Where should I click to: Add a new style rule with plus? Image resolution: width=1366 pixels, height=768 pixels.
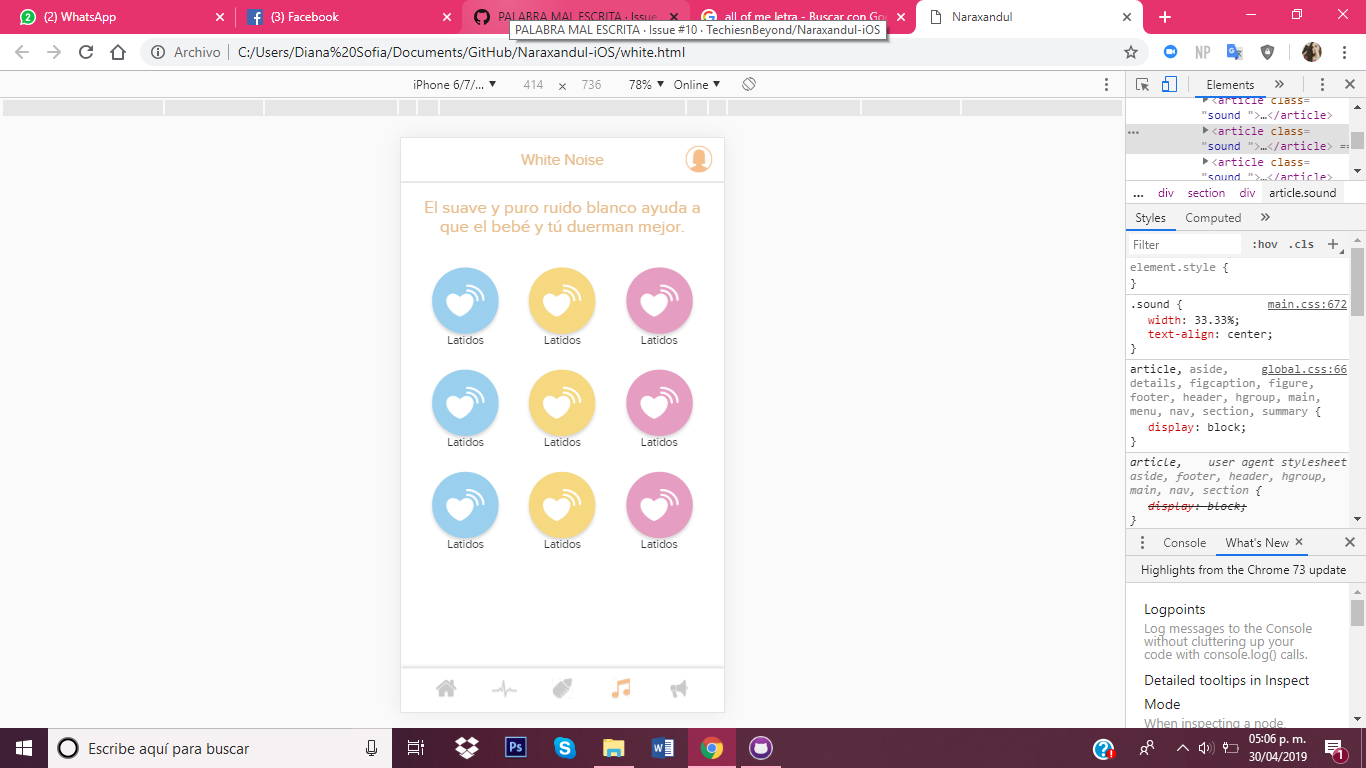(1332, 244)
